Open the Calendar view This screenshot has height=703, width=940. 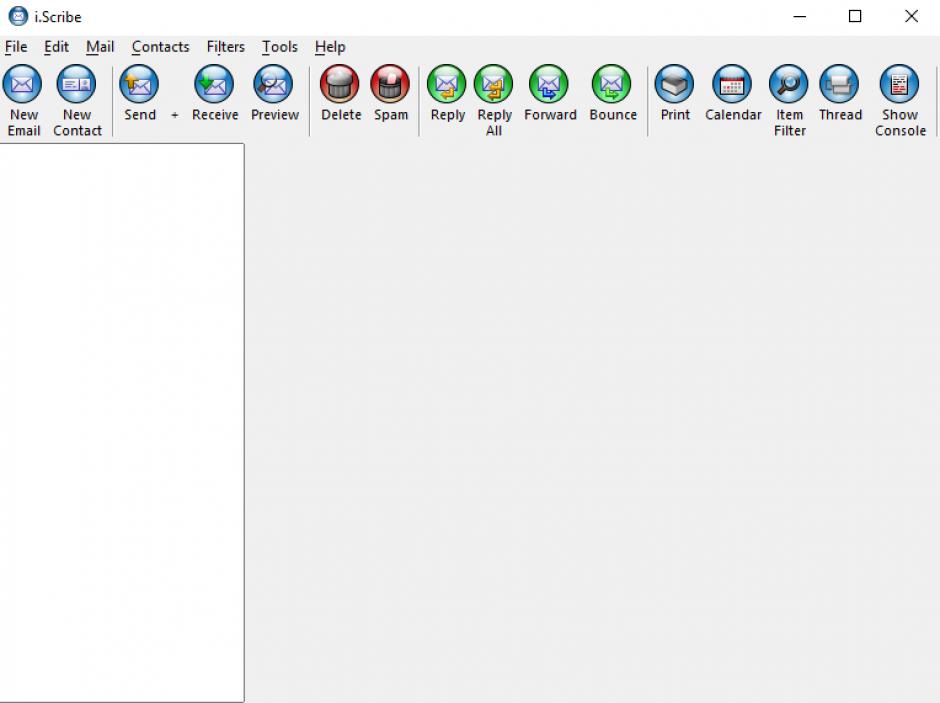732,86
